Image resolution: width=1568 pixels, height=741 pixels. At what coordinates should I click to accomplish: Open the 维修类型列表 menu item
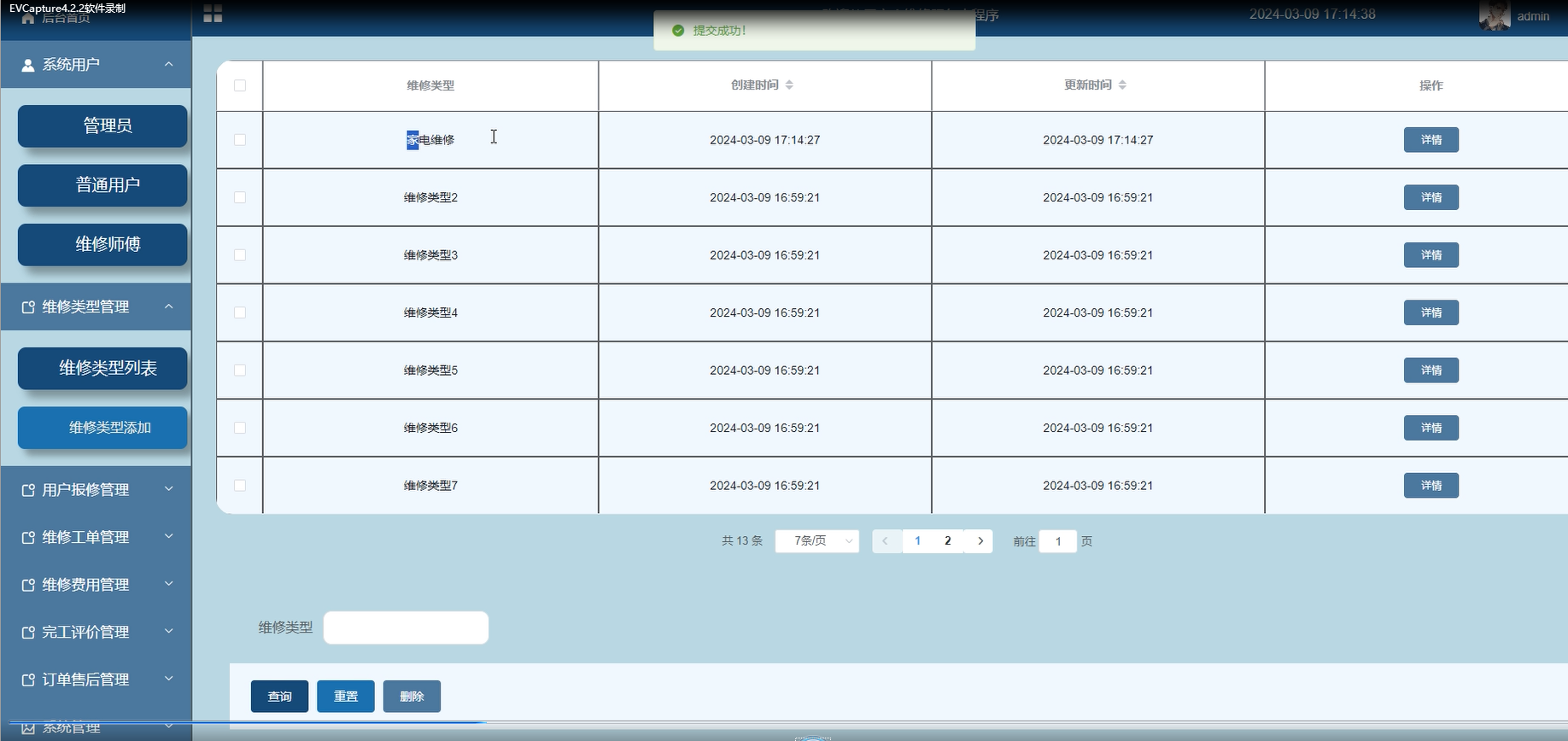(x=102, y=369)
